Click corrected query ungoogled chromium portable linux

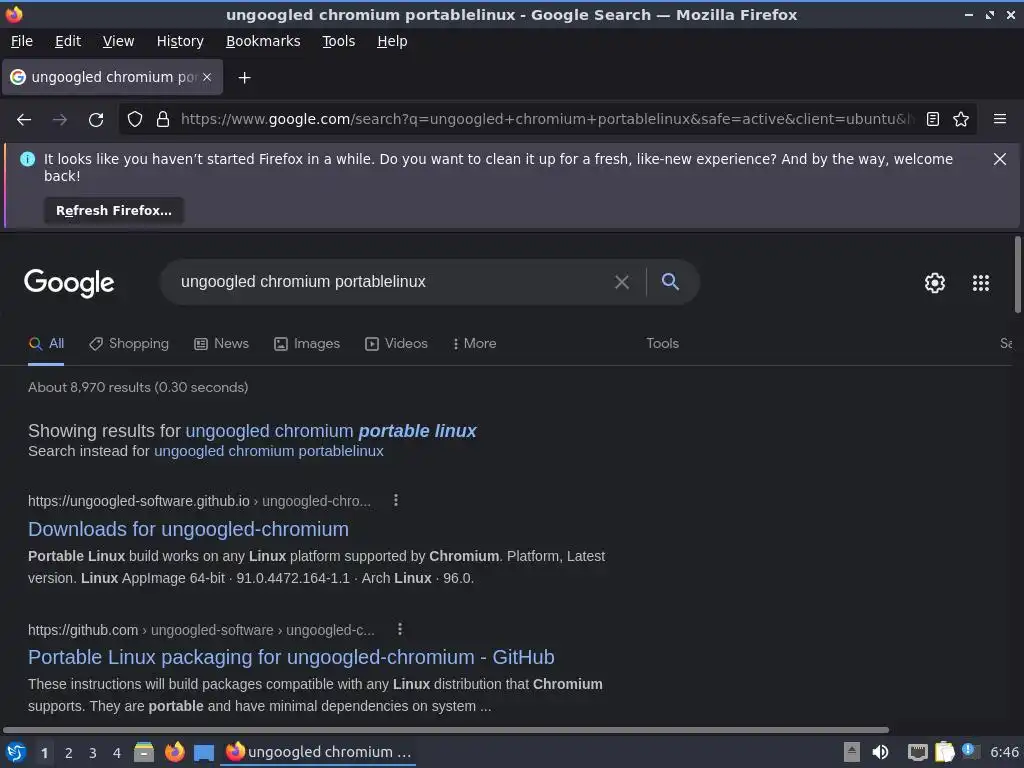click(331, 431)
